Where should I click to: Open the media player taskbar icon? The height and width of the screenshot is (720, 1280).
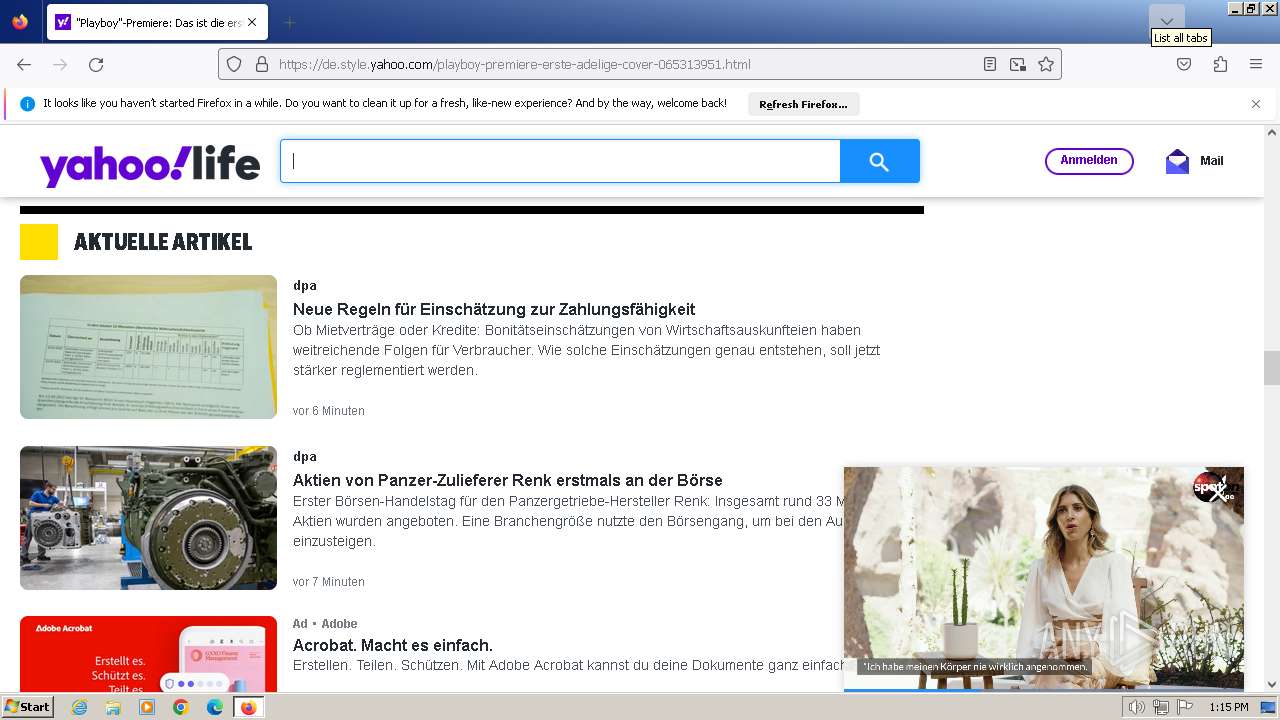tap(147, 707)
